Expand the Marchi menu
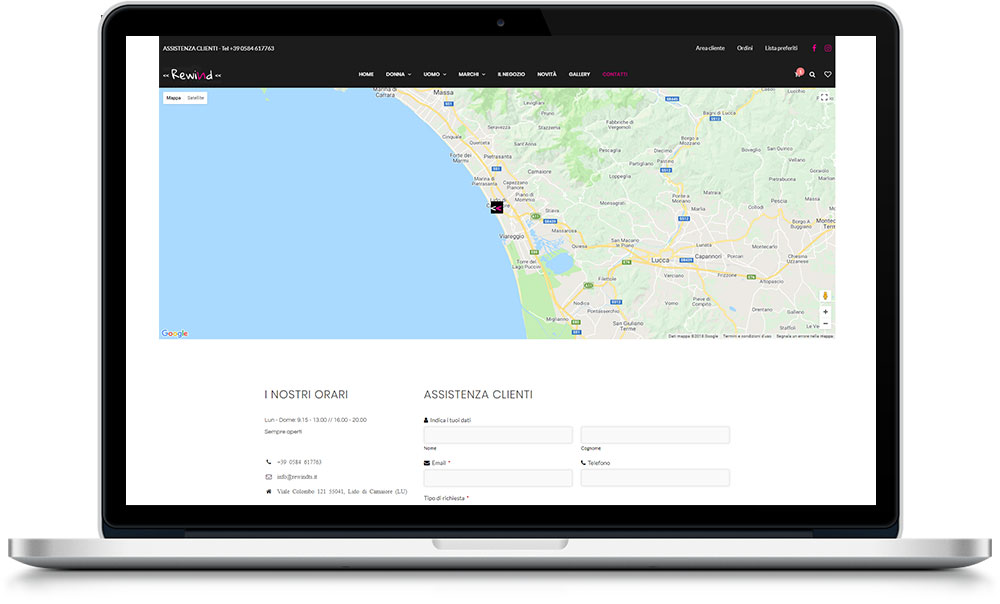The height and width of the screenshot is (604, 1000). [x=472, y=74]
